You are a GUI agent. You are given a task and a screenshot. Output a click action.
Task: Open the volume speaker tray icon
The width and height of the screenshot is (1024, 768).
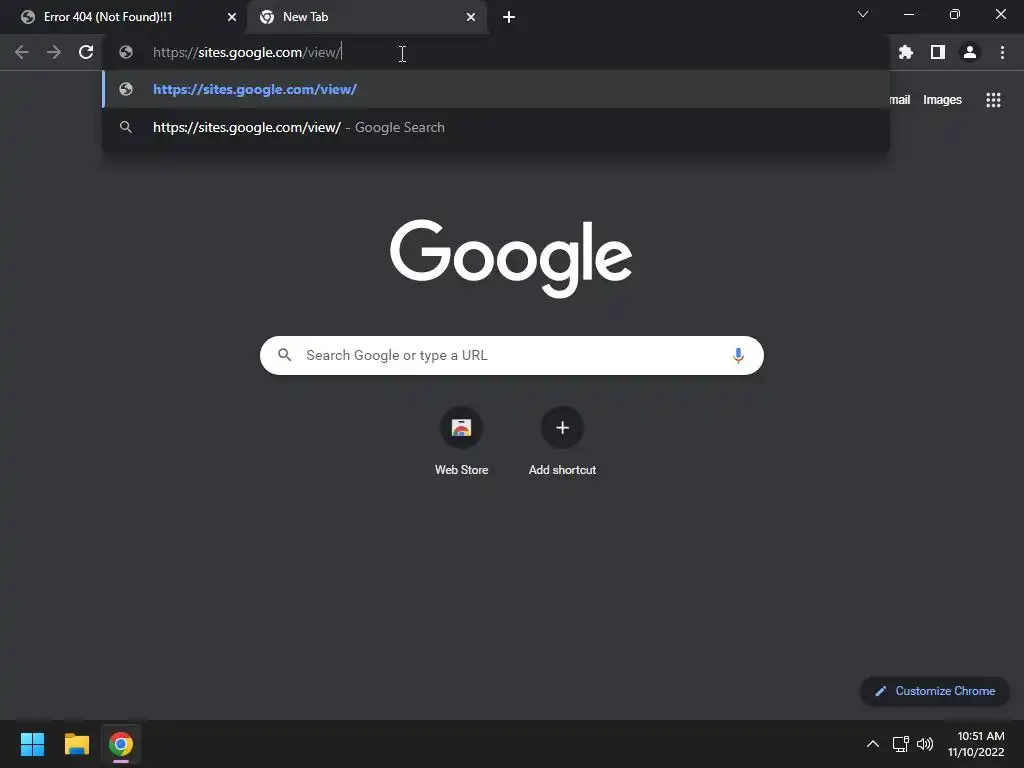click(x=925, y=744)
